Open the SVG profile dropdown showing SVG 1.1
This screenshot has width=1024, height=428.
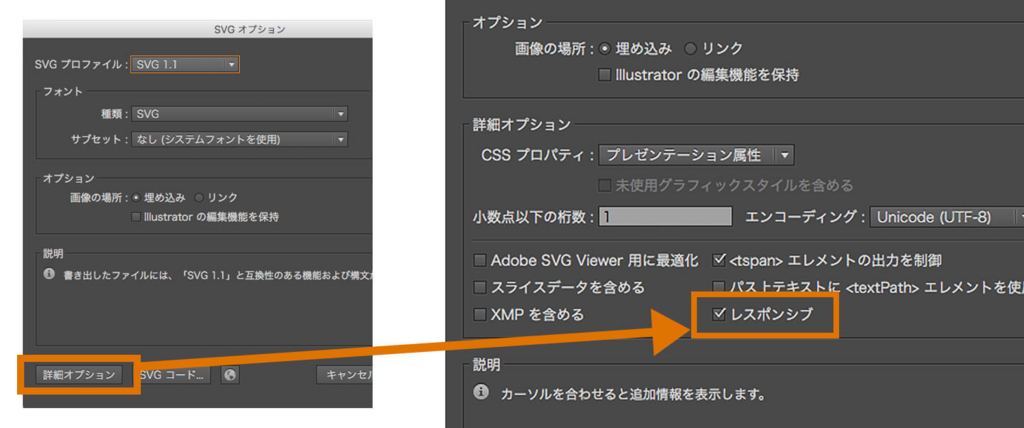(185, 64)
